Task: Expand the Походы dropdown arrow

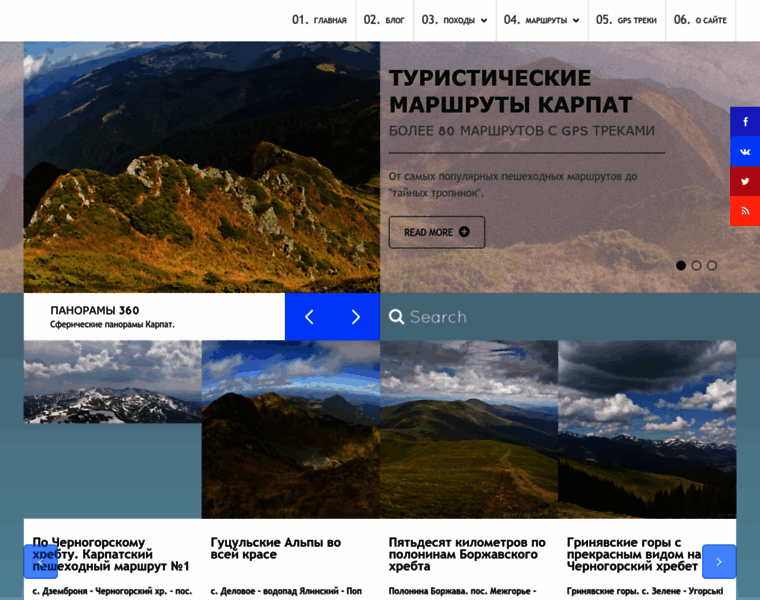Action: tap(484, 20)
